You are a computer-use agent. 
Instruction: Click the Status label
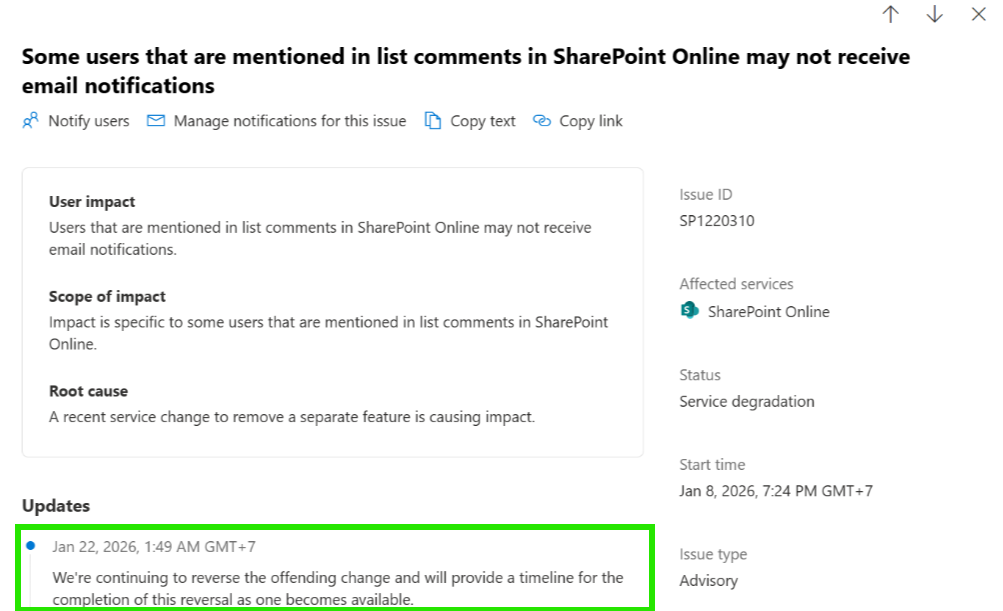tap(700, 375)
